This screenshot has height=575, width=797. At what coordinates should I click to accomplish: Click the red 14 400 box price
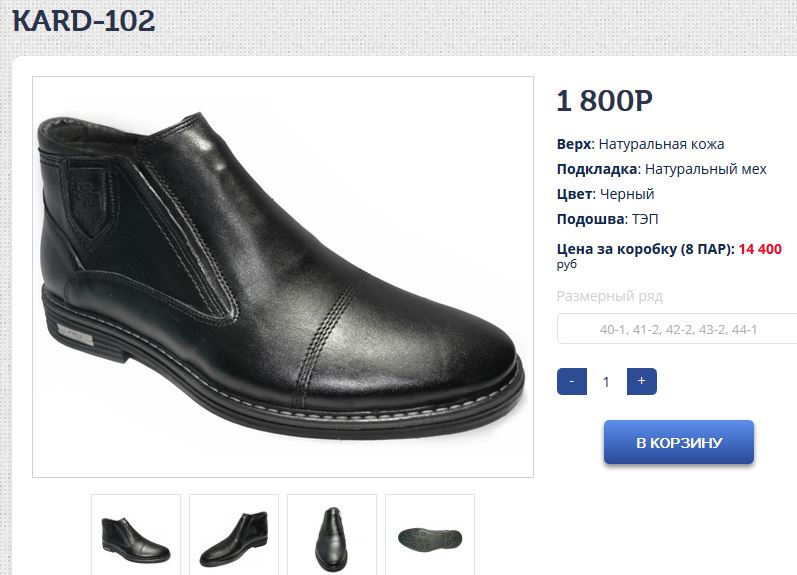760,249
